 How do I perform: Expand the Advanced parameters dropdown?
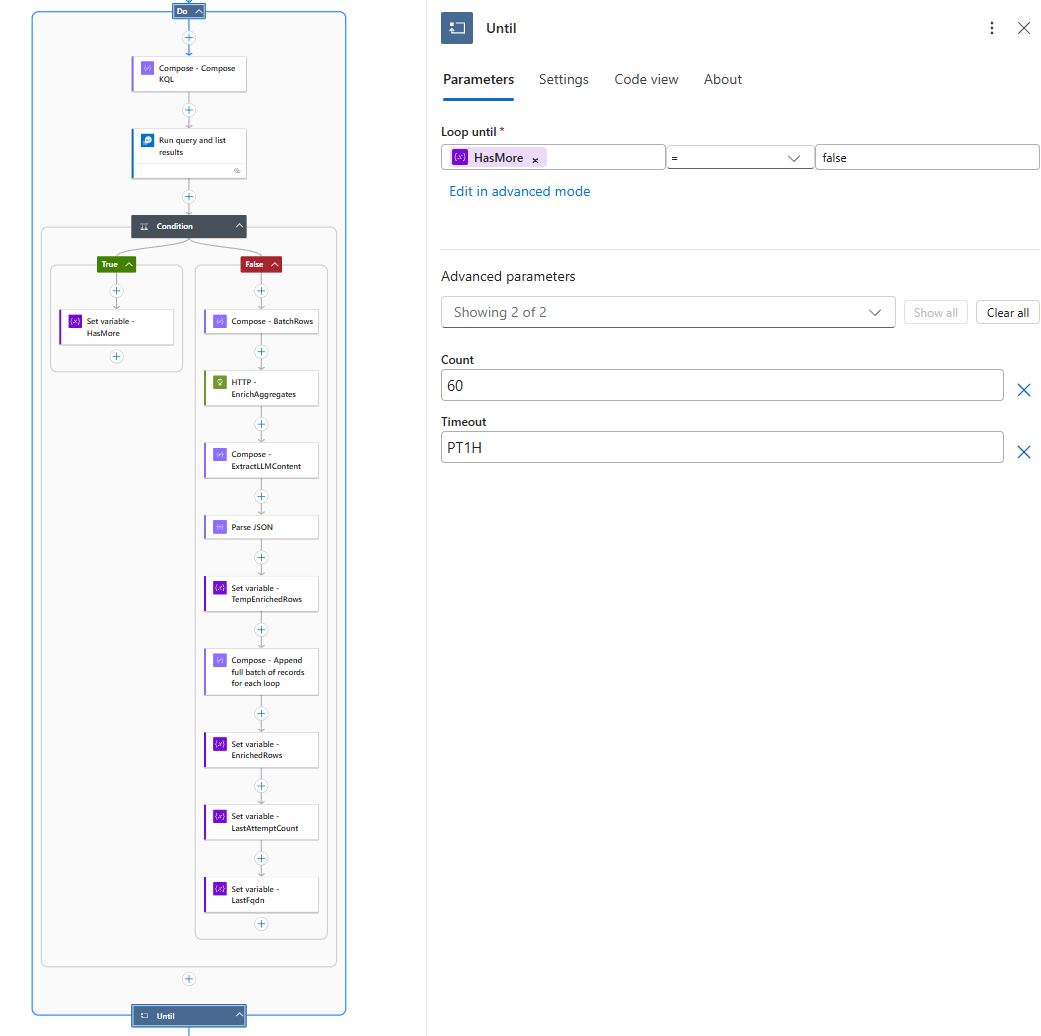[668, 312]
